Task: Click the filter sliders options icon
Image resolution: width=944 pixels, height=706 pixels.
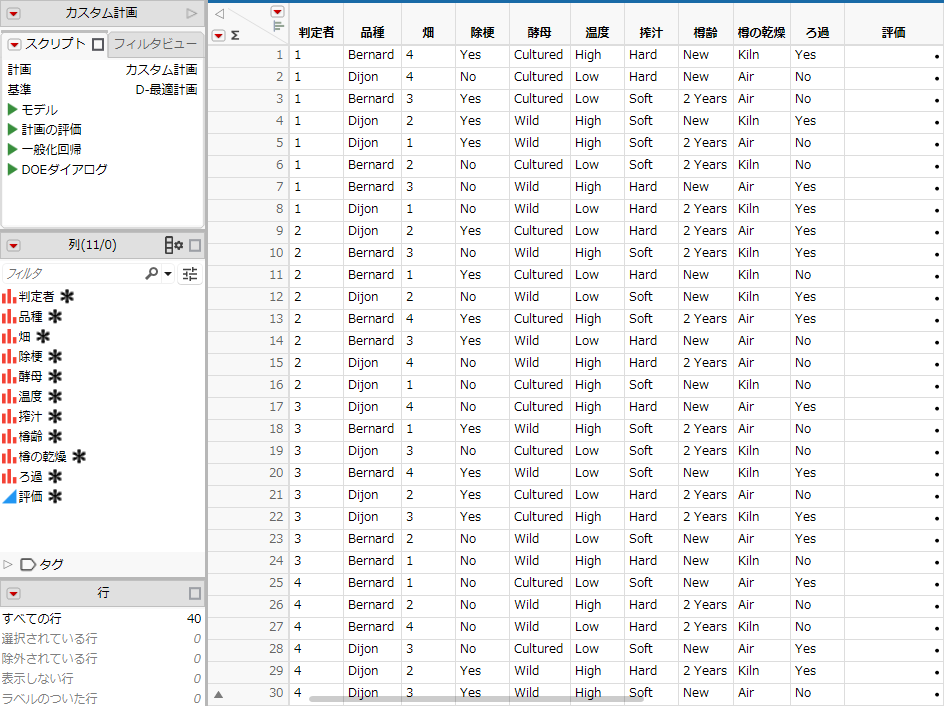Action: pyautogui.click(x=190, y=274)
